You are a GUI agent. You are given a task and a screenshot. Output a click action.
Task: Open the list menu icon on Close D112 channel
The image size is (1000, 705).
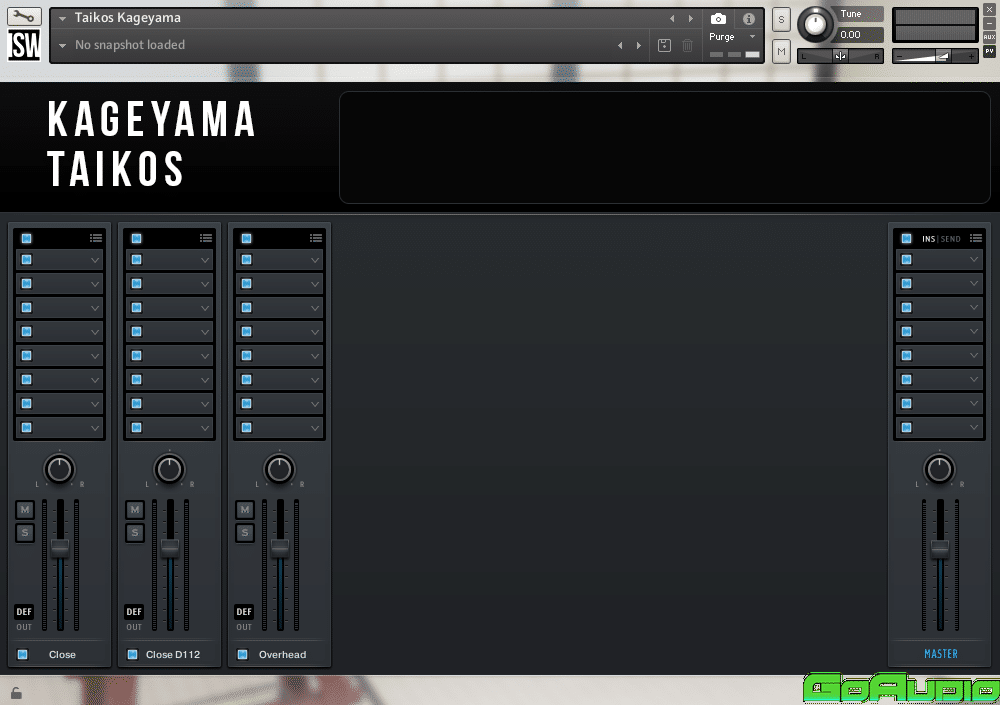click(205, 238)
